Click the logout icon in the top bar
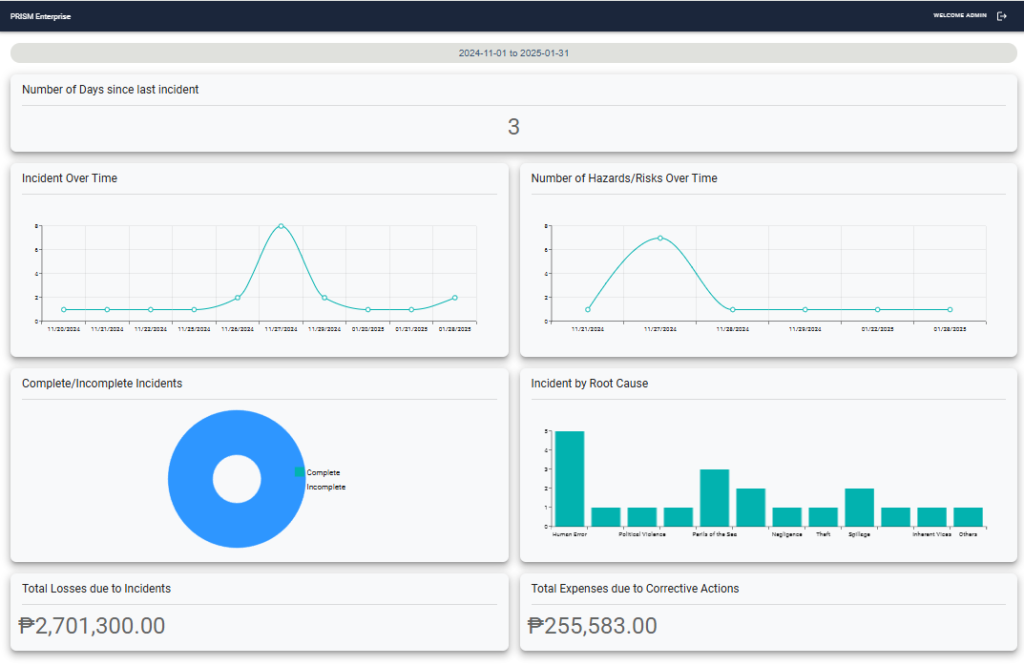The width and height of the screenshot is (1024, 666). click(x=1003, y=15)
